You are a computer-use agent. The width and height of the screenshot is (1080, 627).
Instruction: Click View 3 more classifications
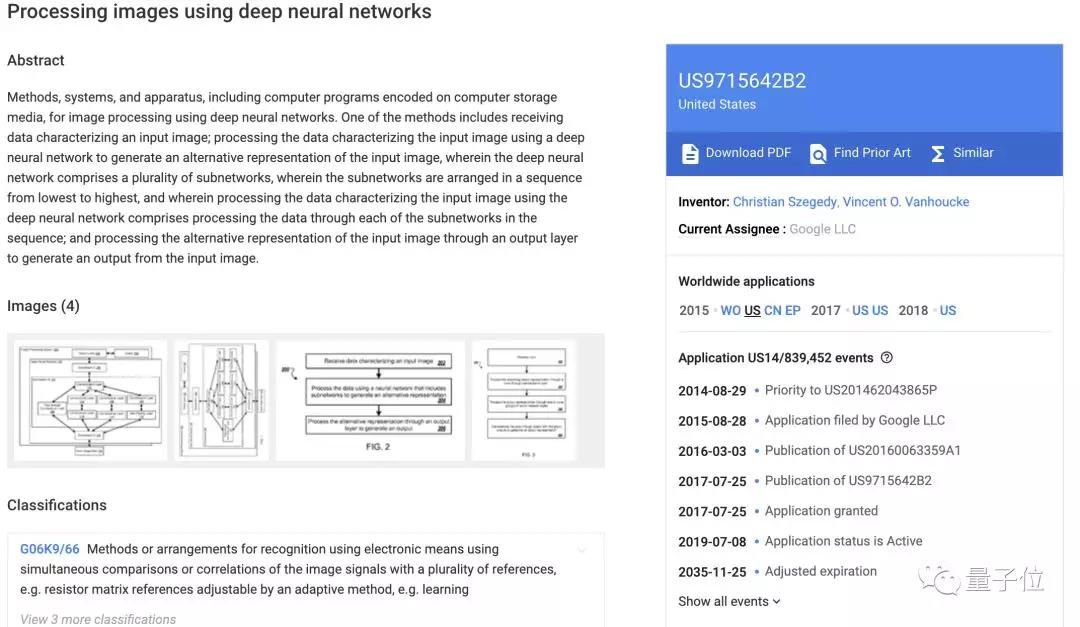click(98, 619)
